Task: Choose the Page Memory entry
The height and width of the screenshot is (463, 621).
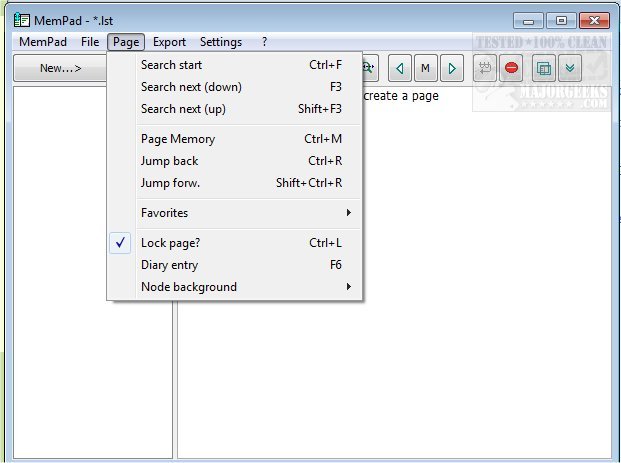Action: [x=234, y=139]
